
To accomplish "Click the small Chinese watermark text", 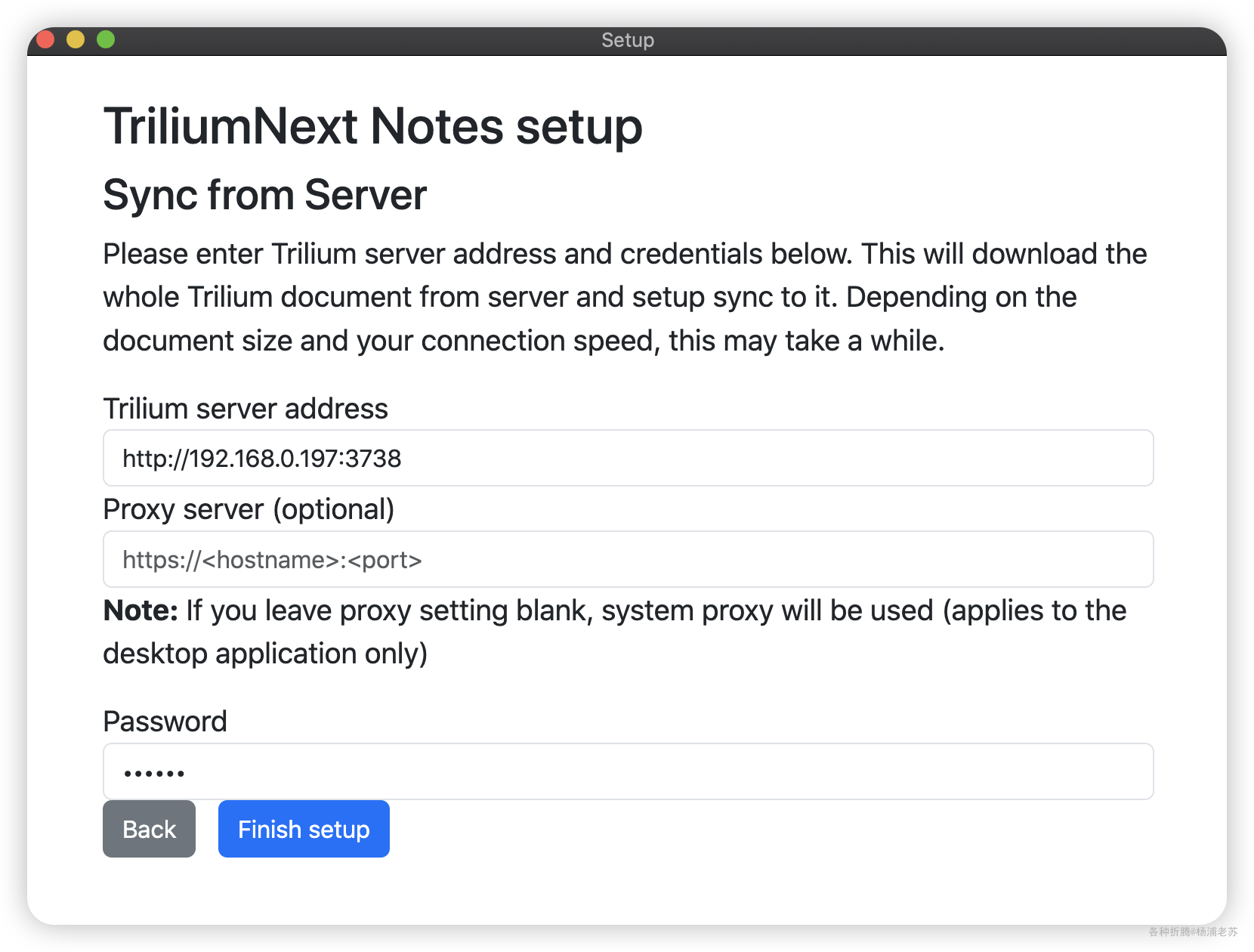I will pyautogui.click(x=1193, y=932).
